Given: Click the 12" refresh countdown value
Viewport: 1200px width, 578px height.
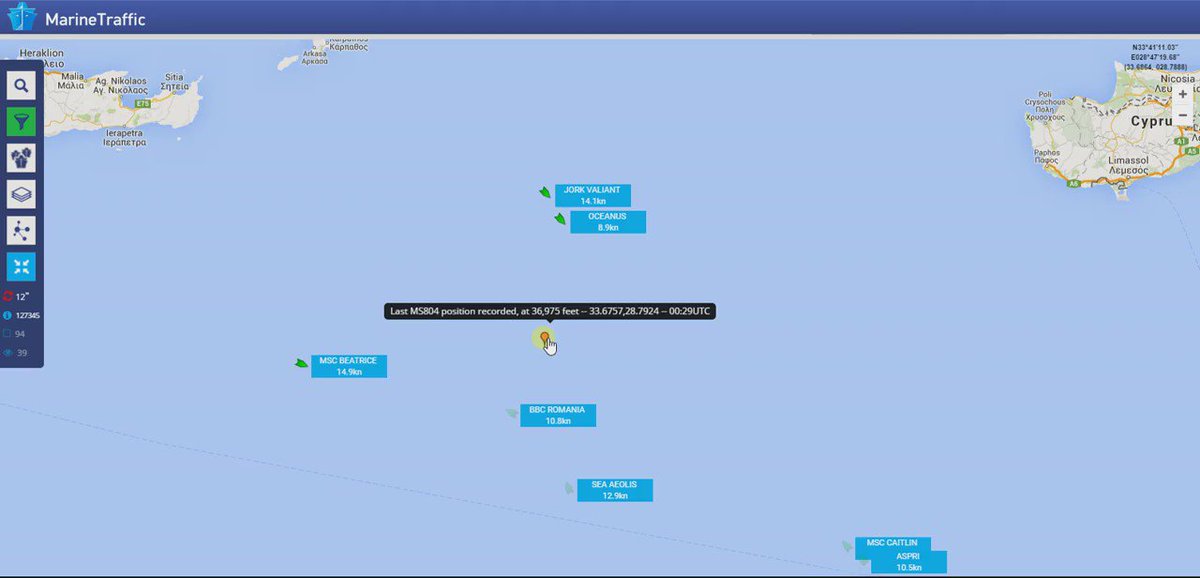Looking at the screenshot, I should 22,297.
